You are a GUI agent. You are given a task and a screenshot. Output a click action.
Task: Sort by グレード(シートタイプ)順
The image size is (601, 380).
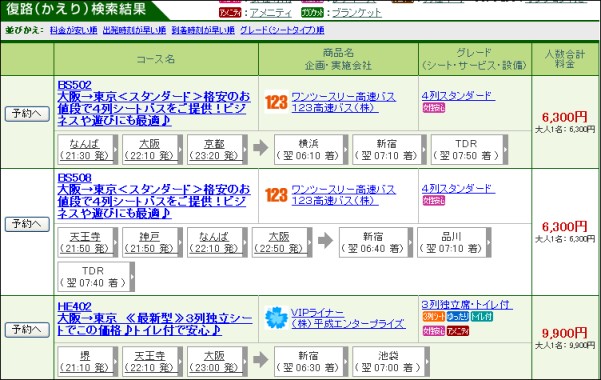[282, 30]
